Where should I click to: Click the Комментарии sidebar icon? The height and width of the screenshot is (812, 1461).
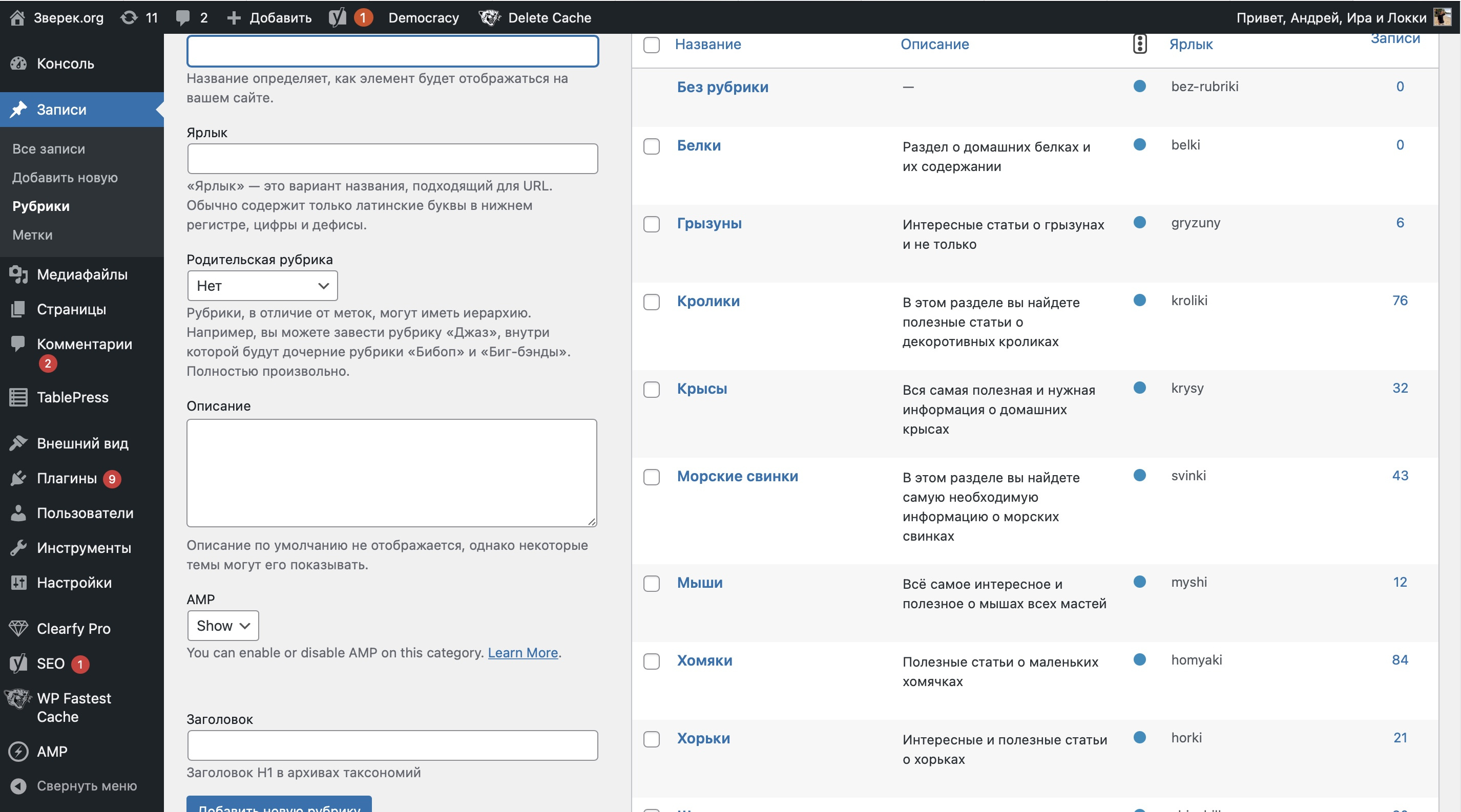pos(18,344)
